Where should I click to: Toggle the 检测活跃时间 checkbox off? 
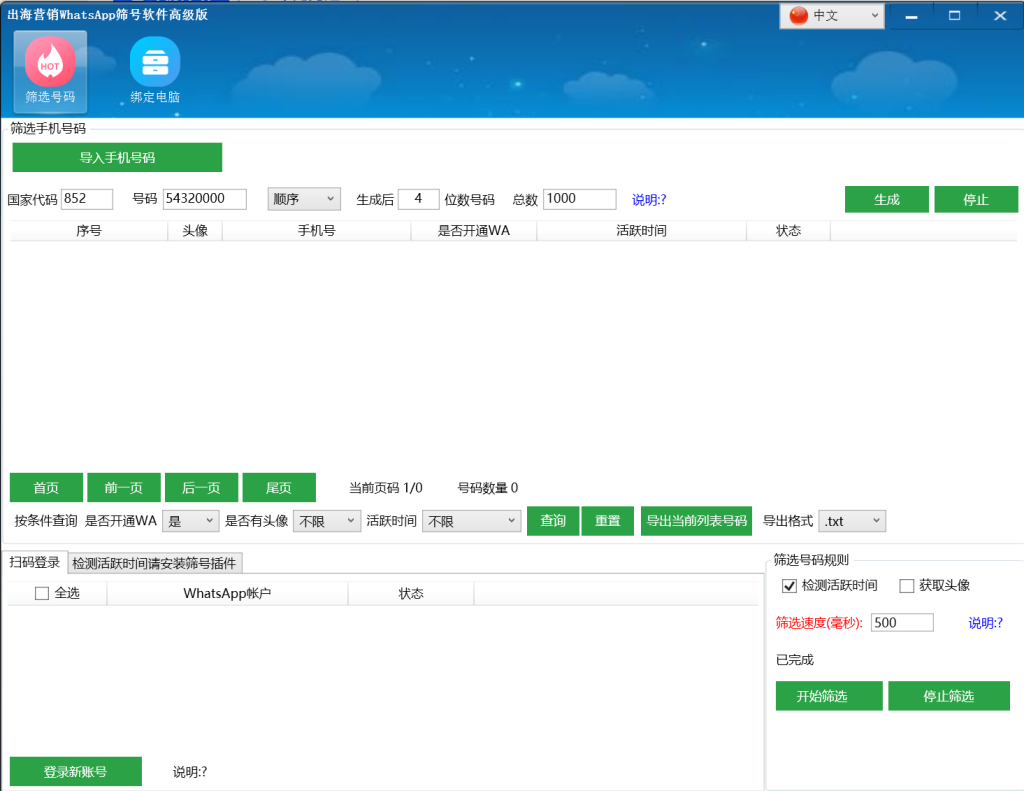point(789,585)
